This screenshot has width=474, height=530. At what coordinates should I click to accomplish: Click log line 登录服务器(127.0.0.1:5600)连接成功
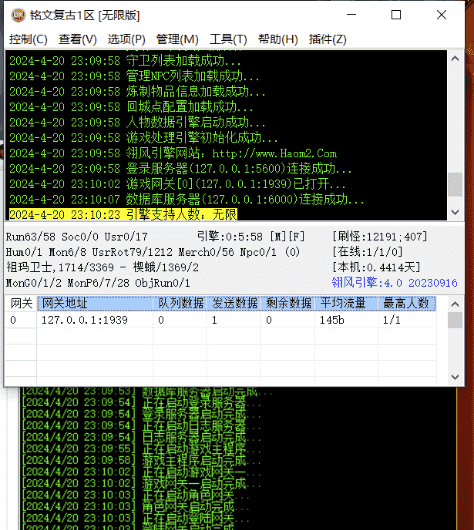pyautogui.click(x=180, y=168)
